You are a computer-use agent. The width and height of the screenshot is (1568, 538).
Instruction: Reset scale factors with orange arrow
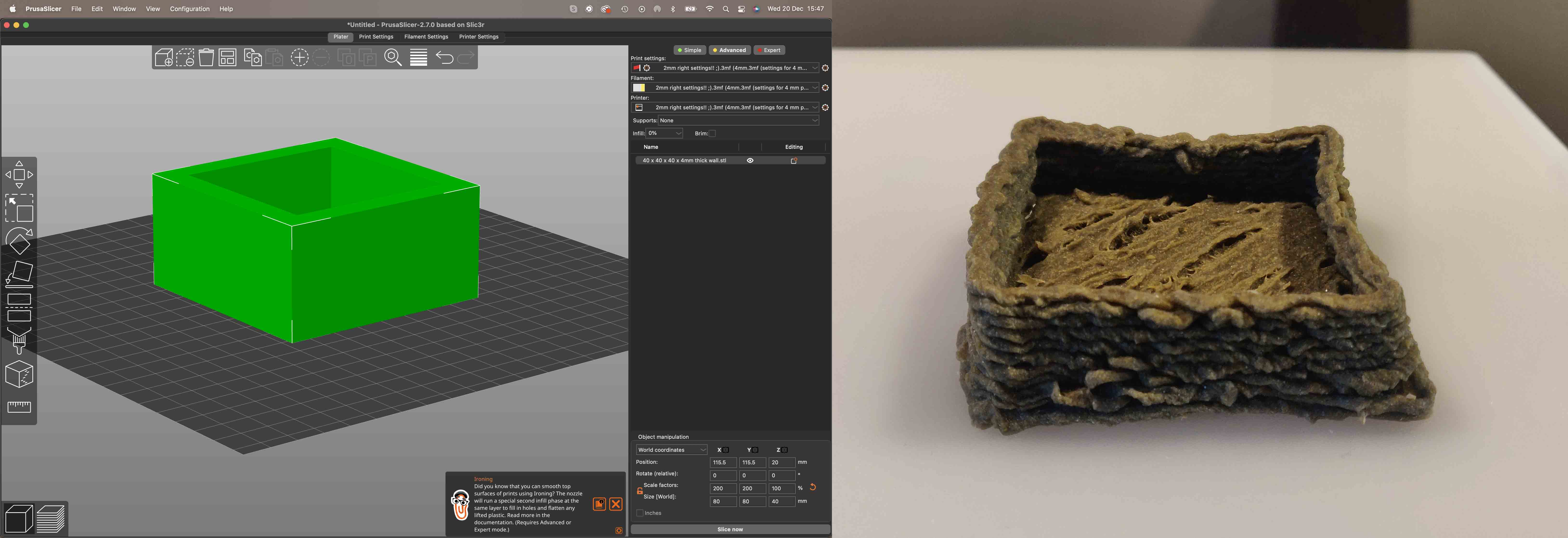(813, 487)
